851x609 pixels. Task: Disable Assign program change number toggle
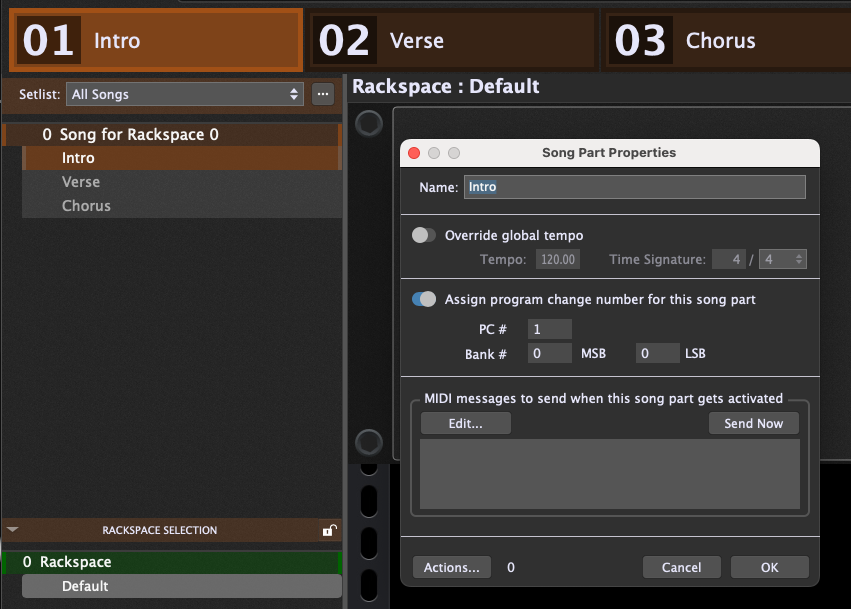point(425,299)
